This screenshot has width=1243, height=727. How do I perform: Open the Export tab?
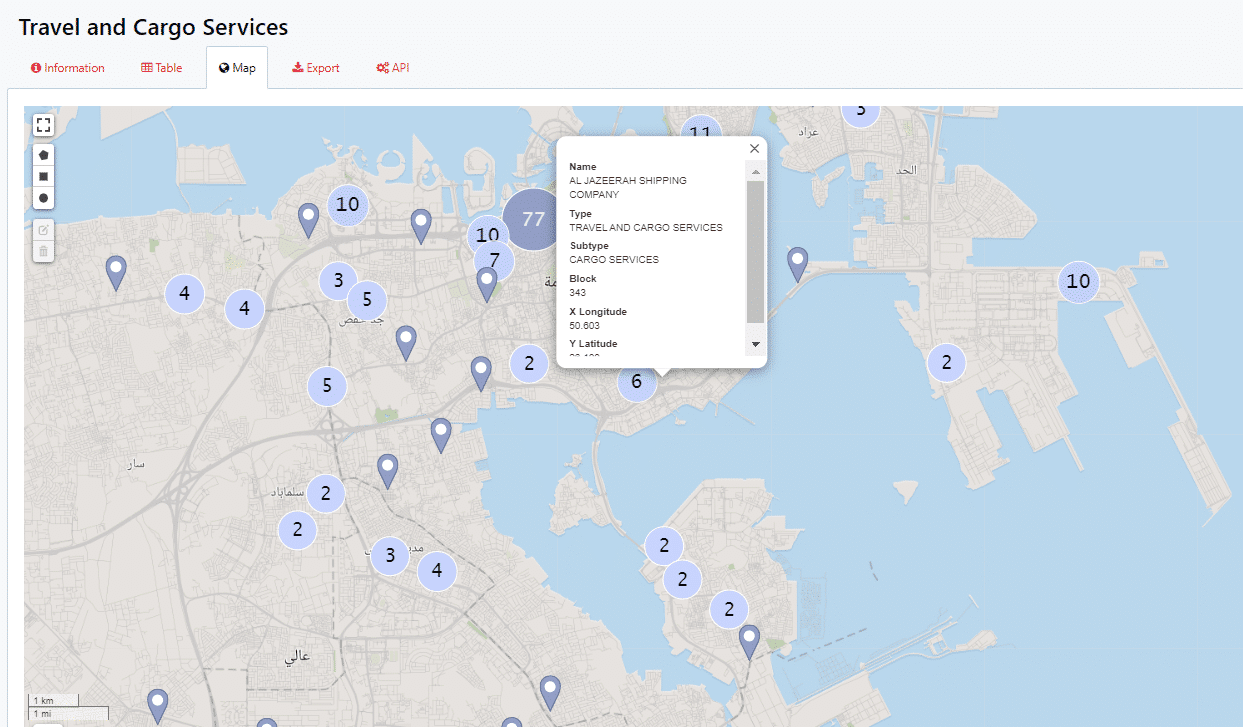click(316, 68)
